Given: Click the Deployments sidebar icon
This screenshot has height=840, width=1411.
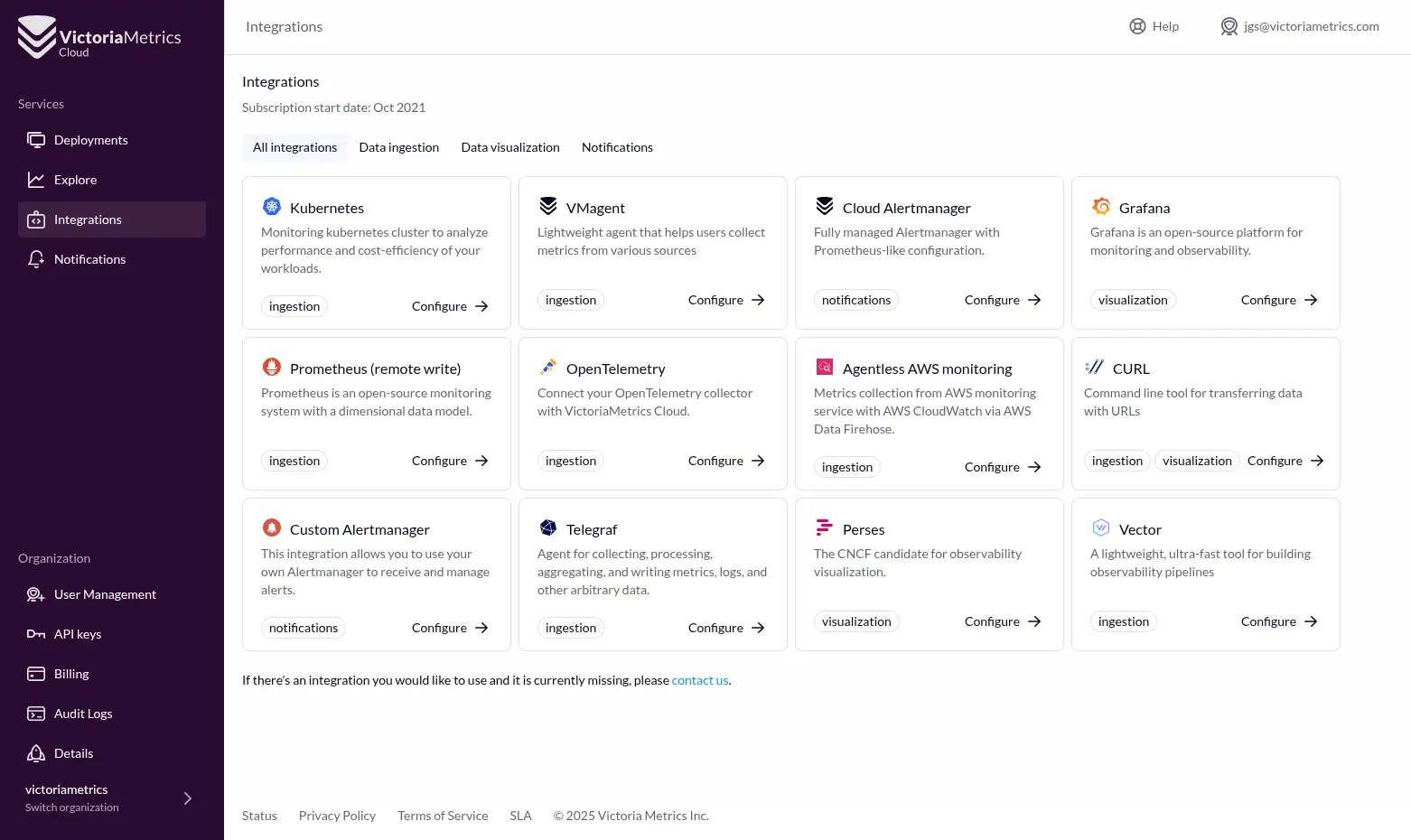Looking at the screenshot, I should 36,140.
